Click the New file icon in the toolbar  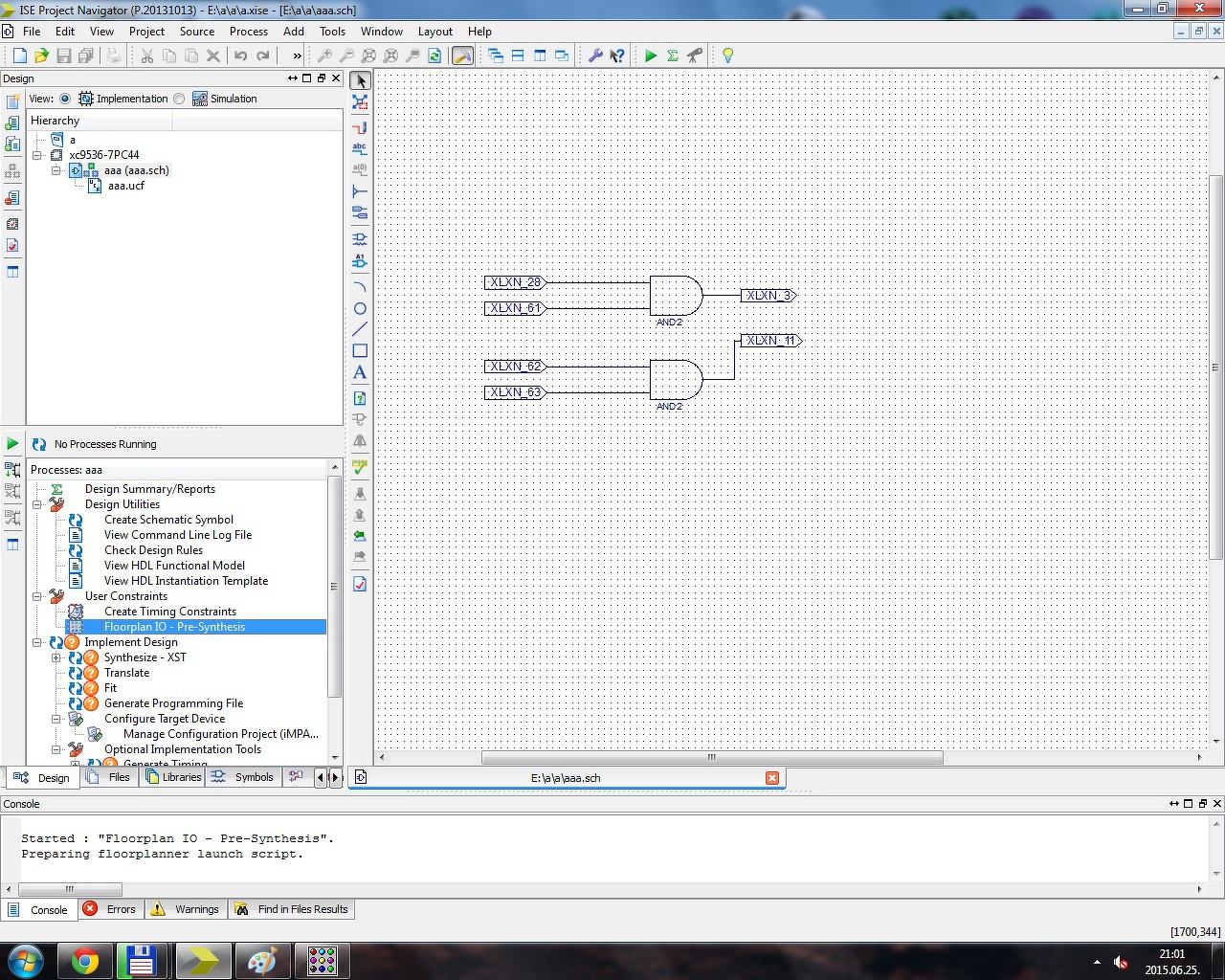point(19,56)
